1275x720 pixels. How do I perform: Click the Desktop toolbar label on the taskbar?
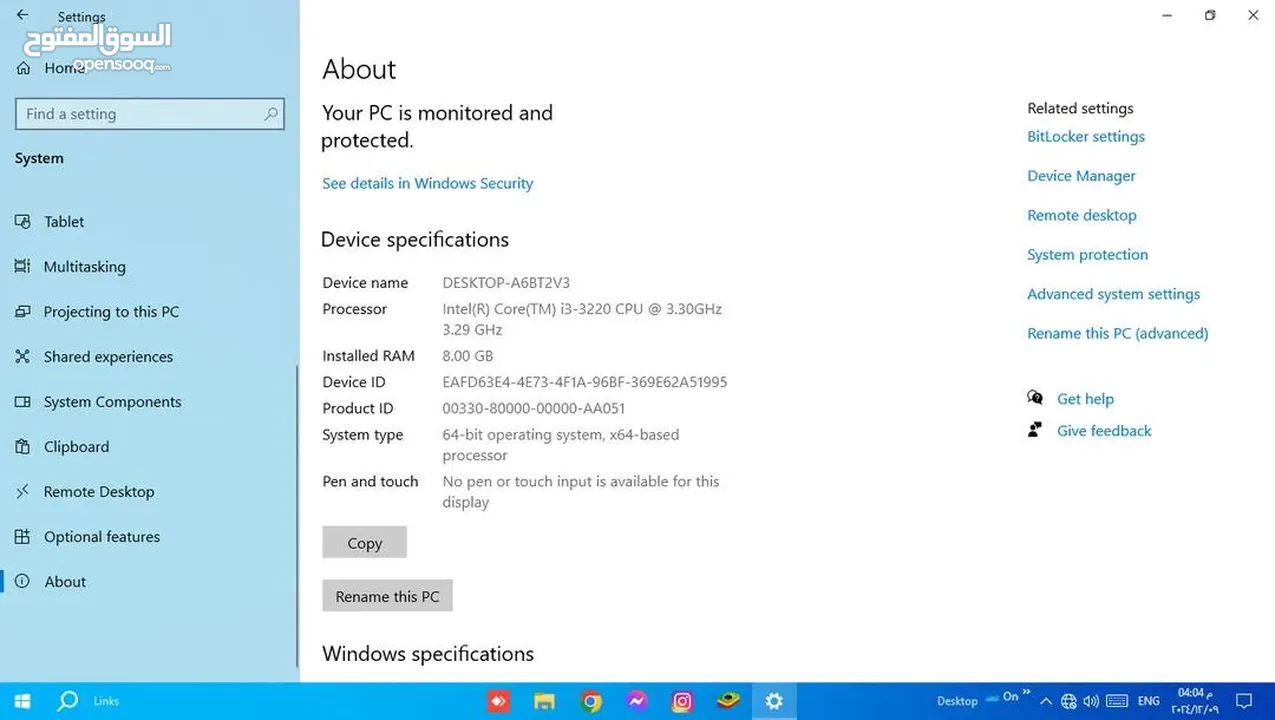click(x=957, y=701)
